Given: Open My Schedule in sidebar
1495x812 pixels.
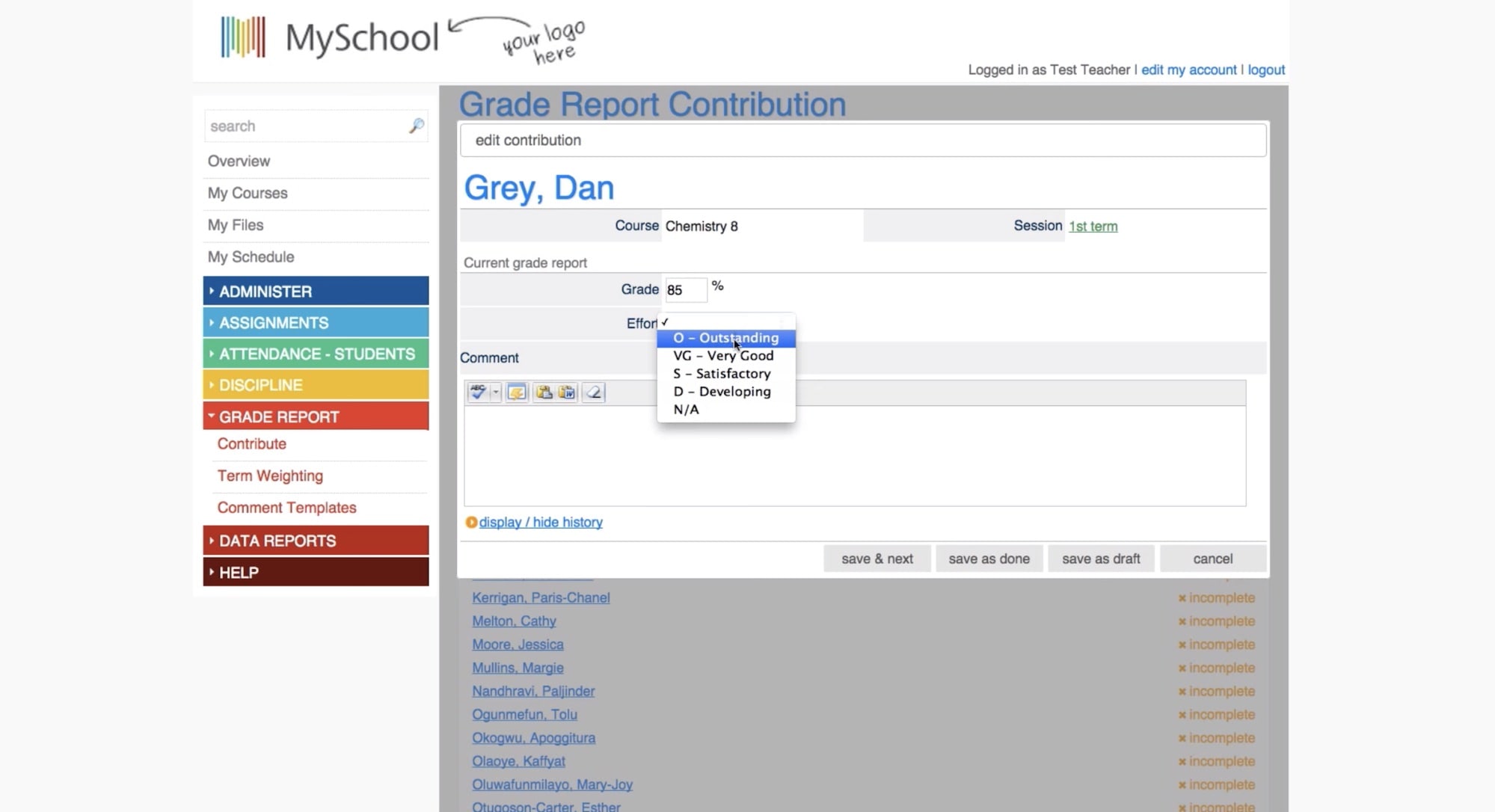Looking at the screenshot, I should 251,257.
